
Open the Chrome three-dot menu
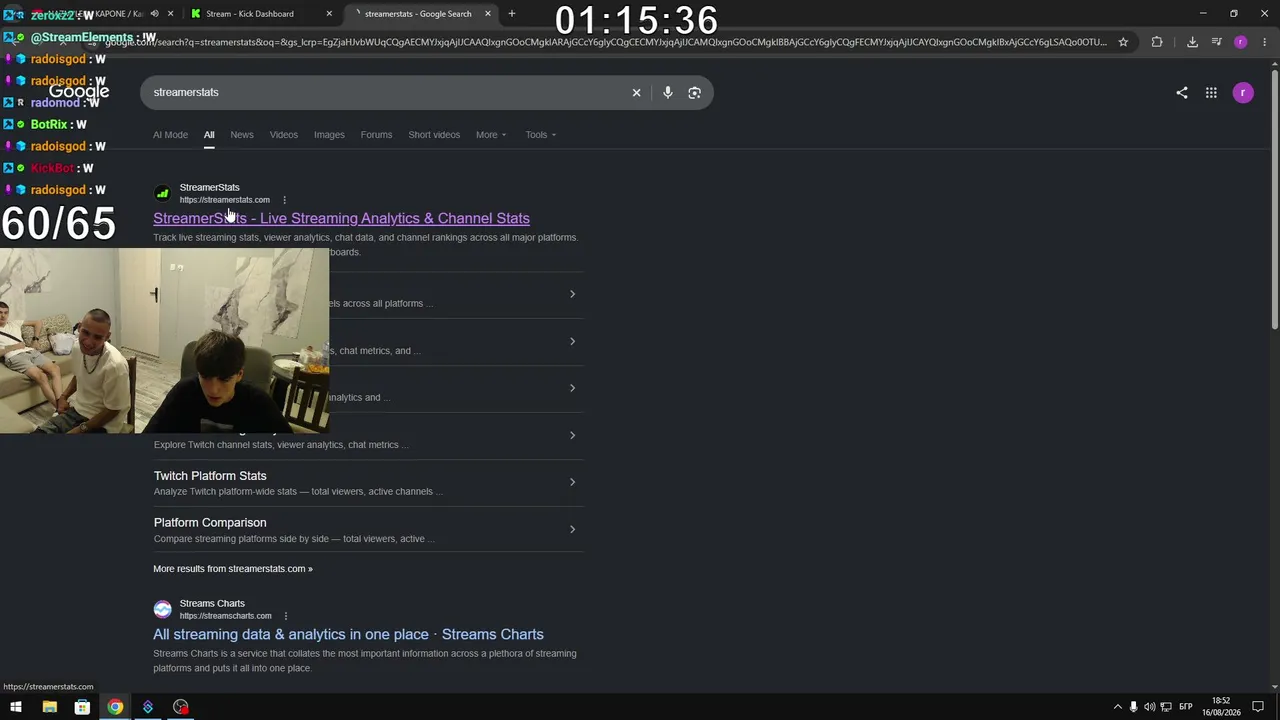coord(1263,42)
